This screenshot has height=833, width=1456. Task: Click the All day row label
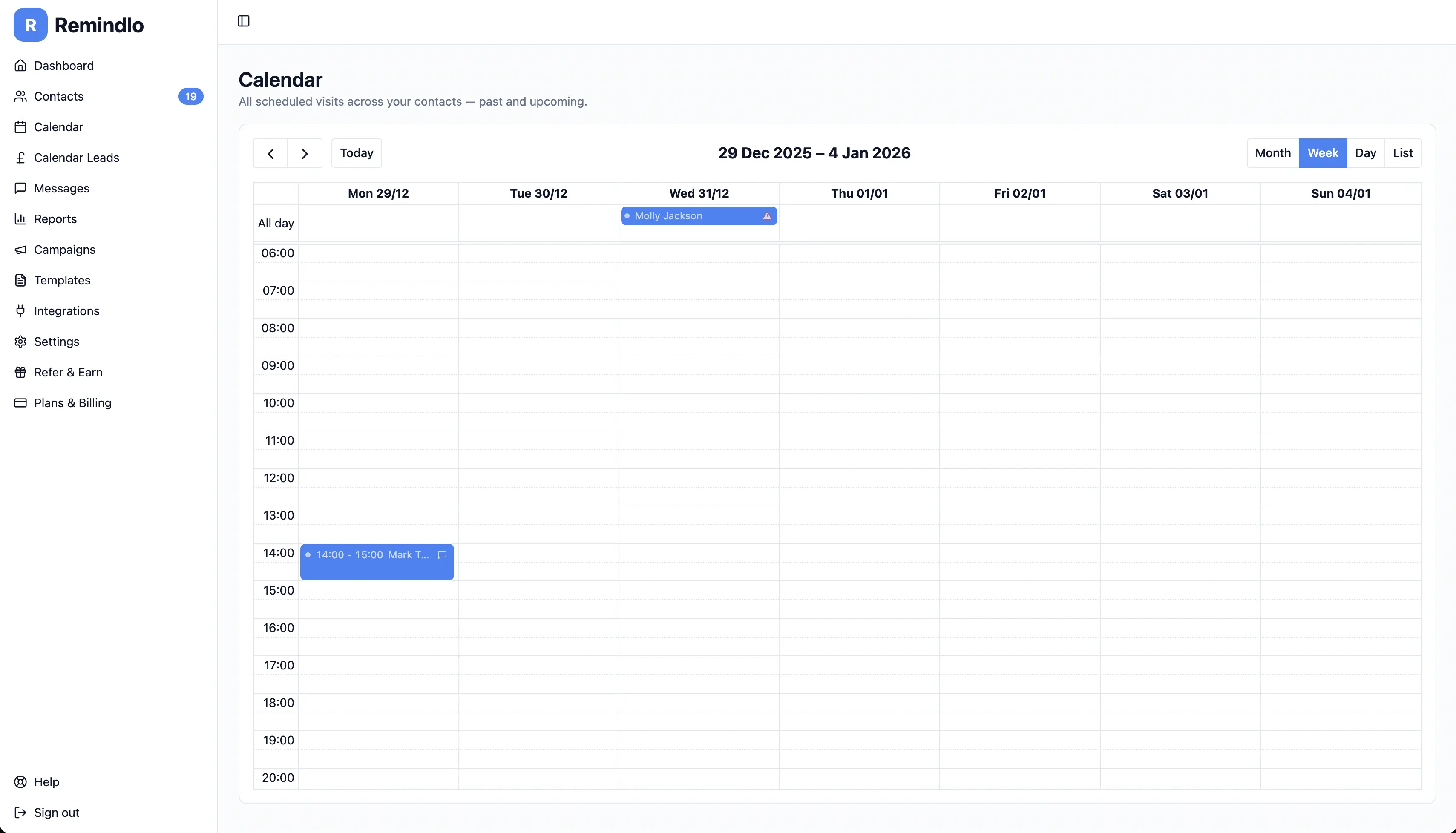(x=276, y=223)
